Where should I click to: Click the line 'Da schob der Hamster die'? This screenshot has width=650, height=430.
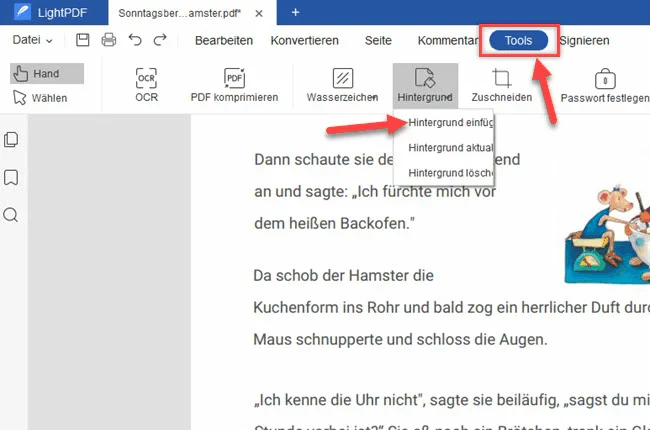[x=343, y=275]
